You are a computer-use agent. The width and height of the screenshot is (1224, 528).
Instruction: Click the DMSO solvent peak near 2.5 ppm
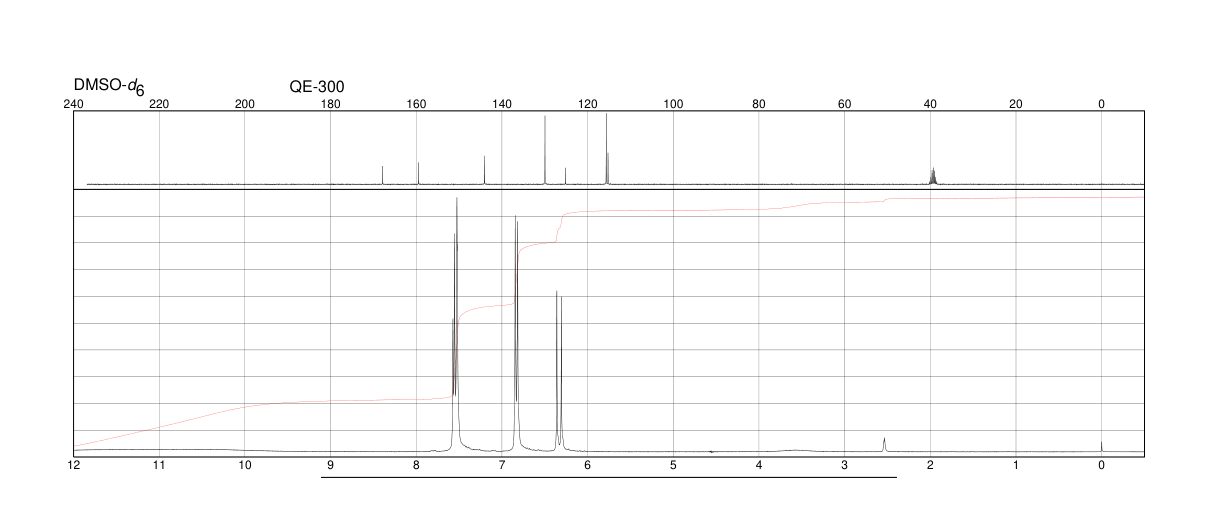pos(885,444)
